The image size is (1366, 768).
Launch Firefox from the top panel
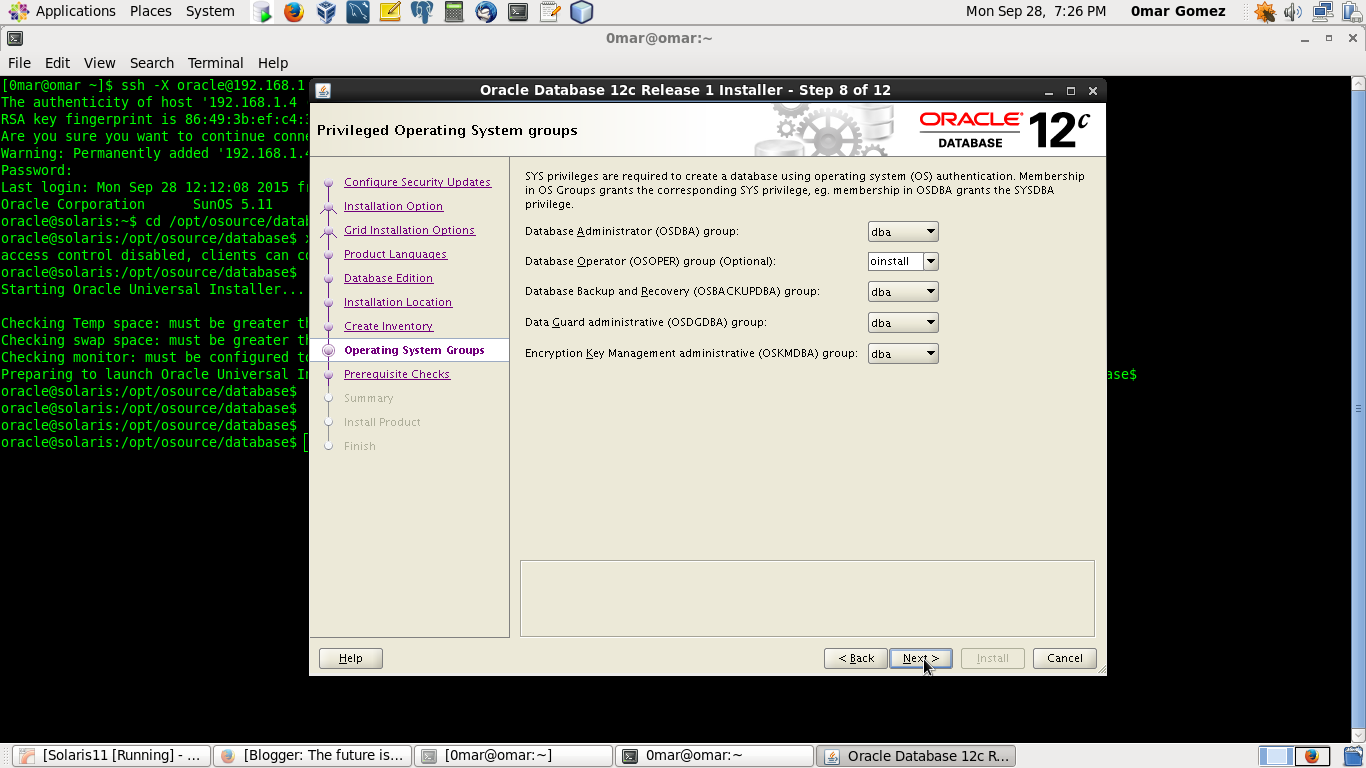293,12
